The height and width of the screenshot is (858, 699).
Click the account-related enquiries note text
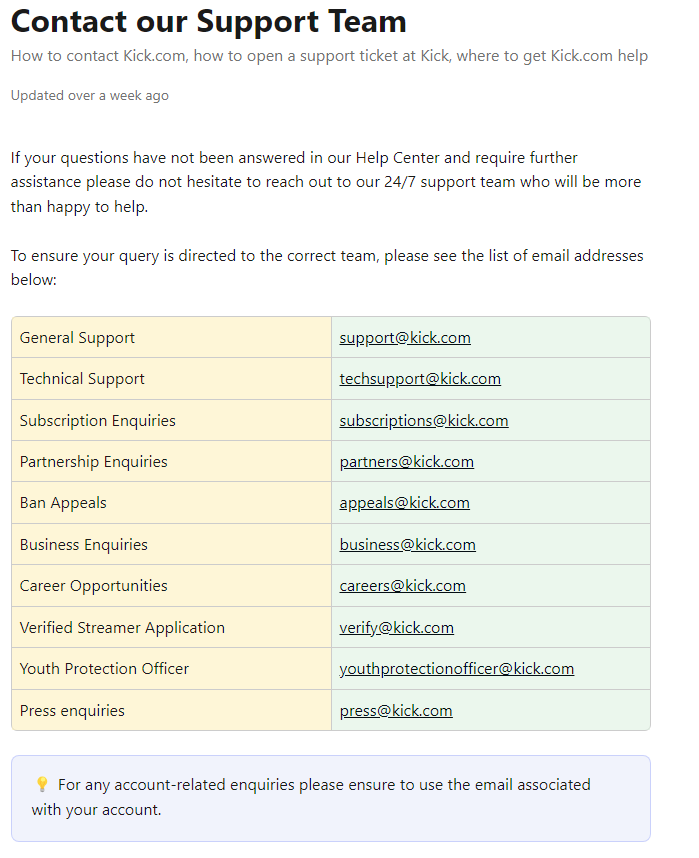pyautogui.click(x=311, y=797)
